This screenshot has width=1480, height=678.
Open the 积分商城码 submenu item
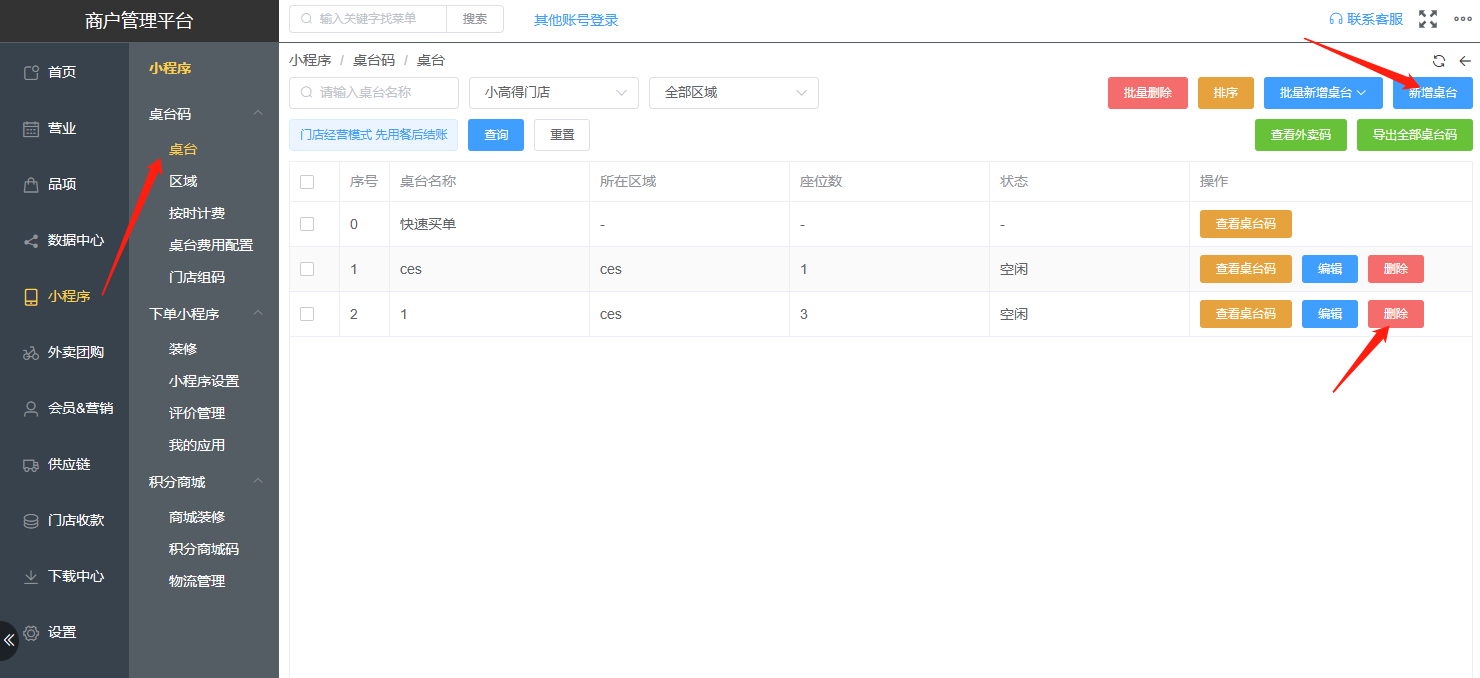click(x=204, y=549)
